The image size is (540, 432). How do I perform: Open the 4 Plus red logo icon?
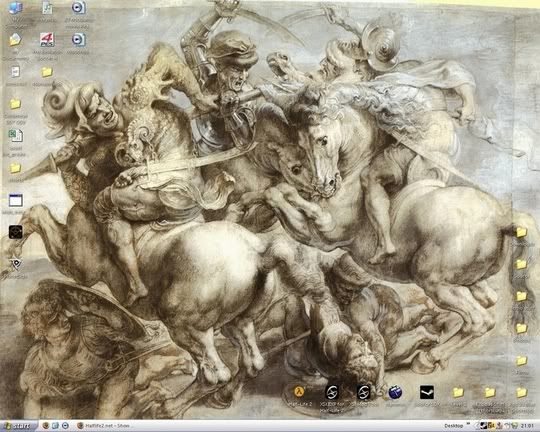click(47, 40)
